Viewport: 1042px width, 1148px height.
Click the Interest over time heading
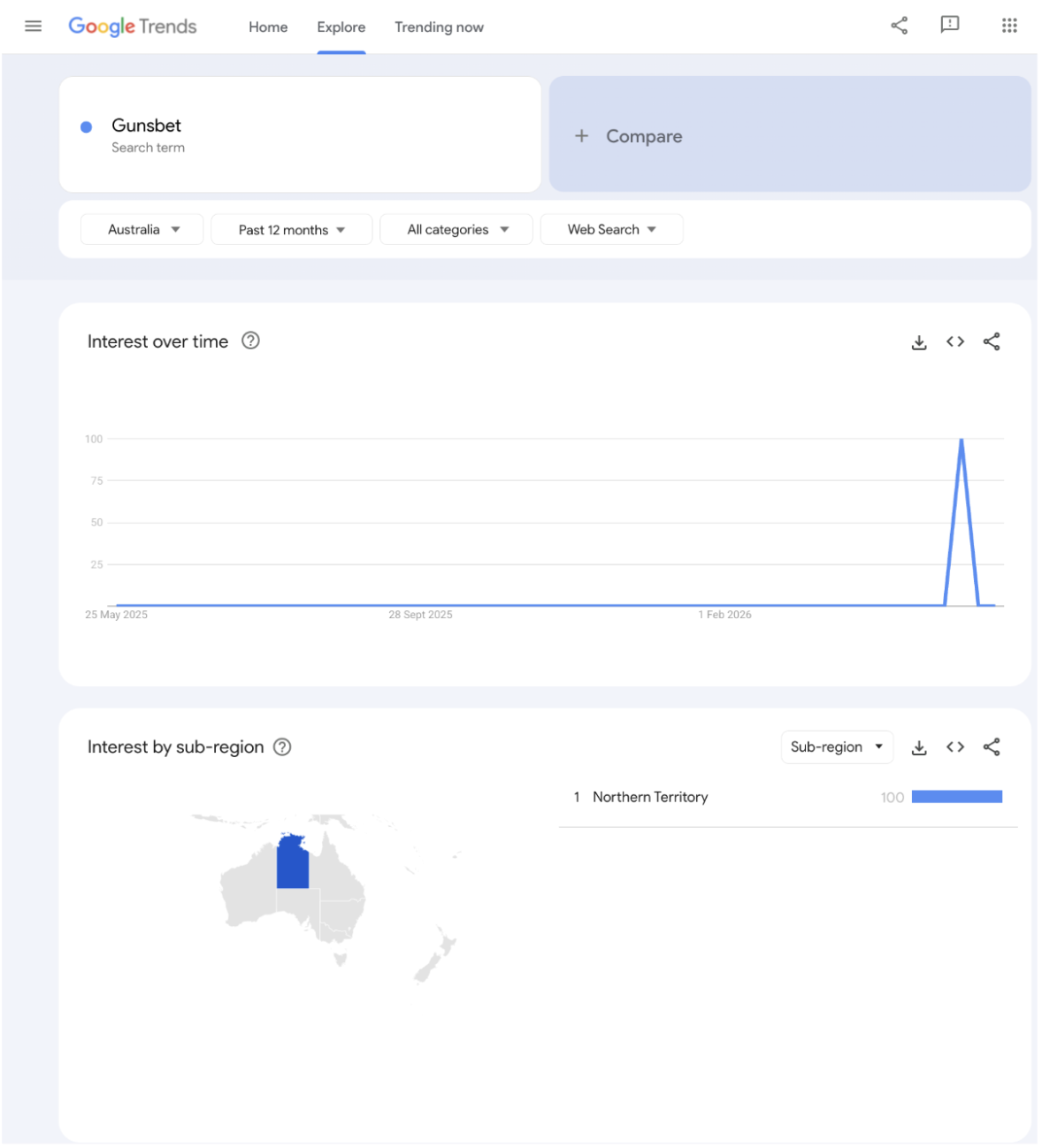(x=157, y=341)
